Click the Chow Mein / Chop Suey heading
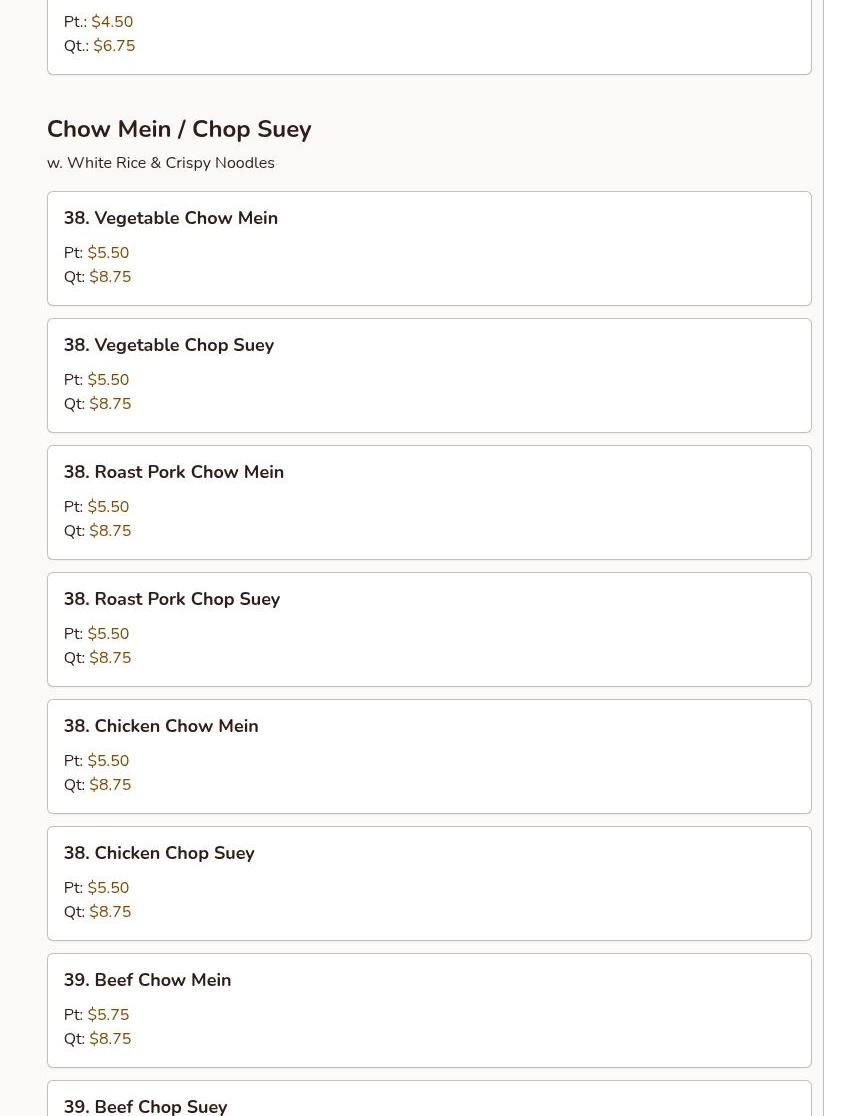The width and height of the screenshot is (844, 1116). [x=179, y=129]
